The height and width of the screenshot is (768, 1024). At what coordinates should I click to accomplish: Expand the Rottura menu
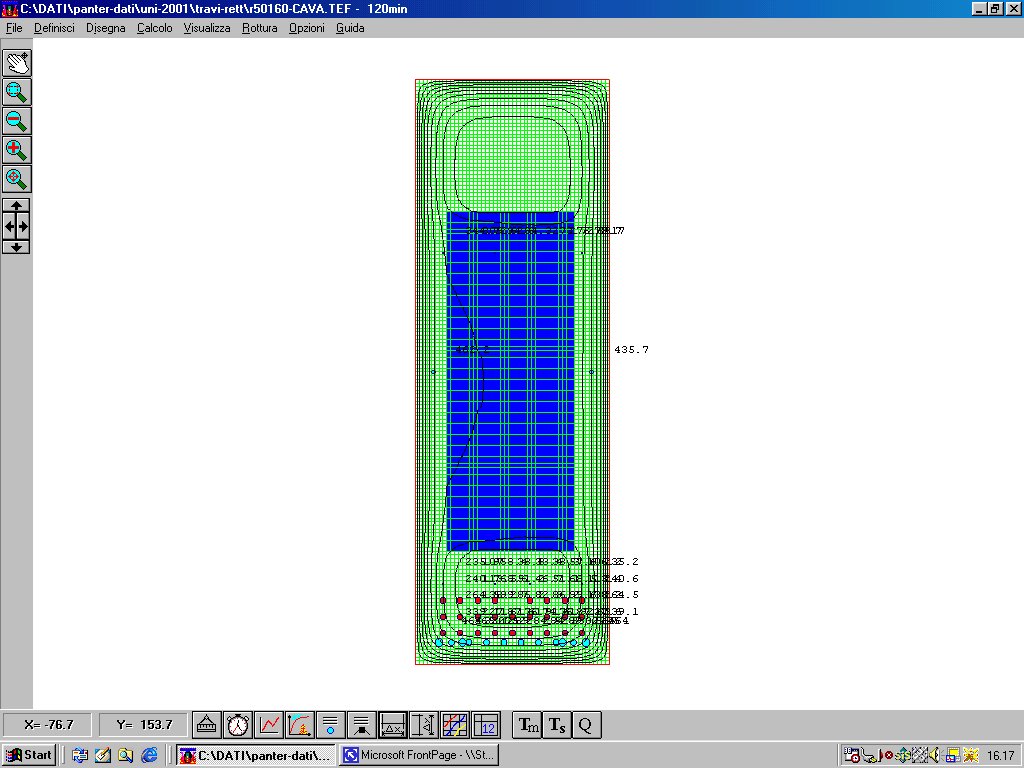click(x=259, y=28)
